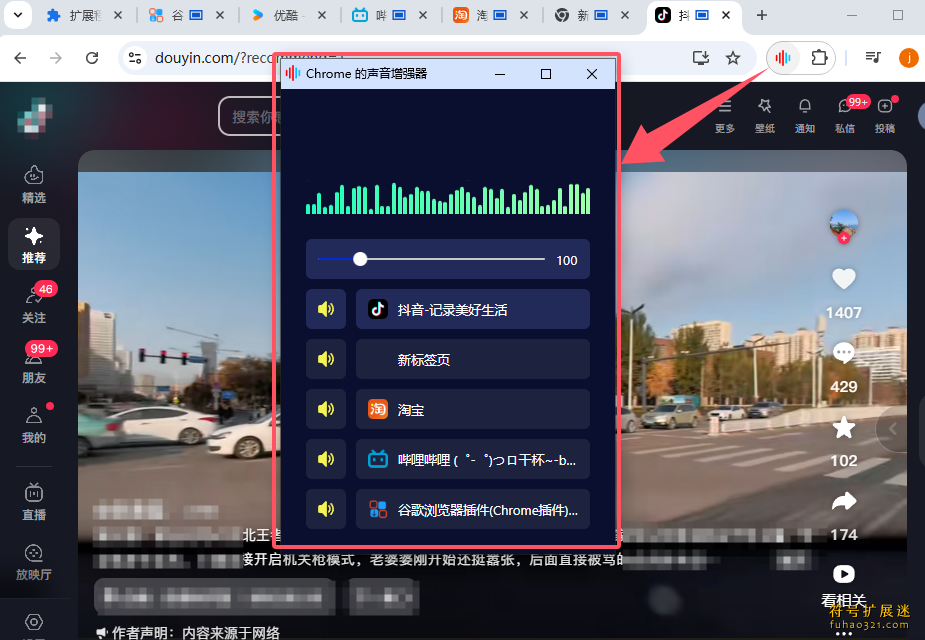This screenshot has height=640, width=925.
Task: Favorite the video with the star (102)
Action: 844,428
